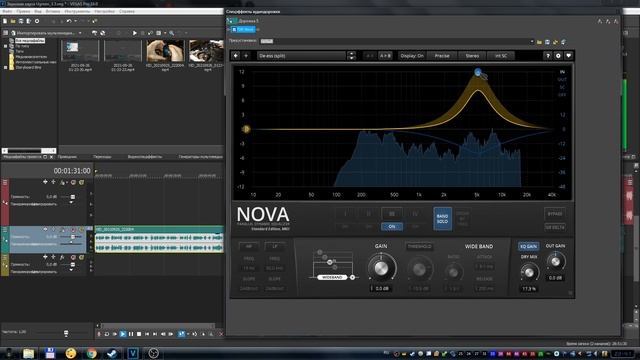Viewport: 640px width, 360px height.
Task: Open Steam from the taskbar
Action: (112, 353)
